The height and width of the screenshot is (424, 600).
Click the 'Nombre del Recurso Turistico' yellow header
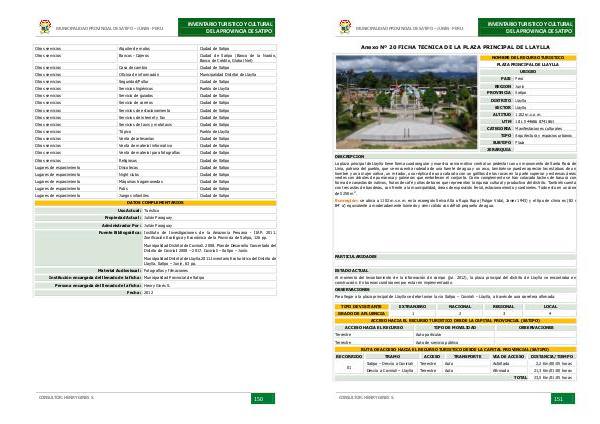pos(528,57)
